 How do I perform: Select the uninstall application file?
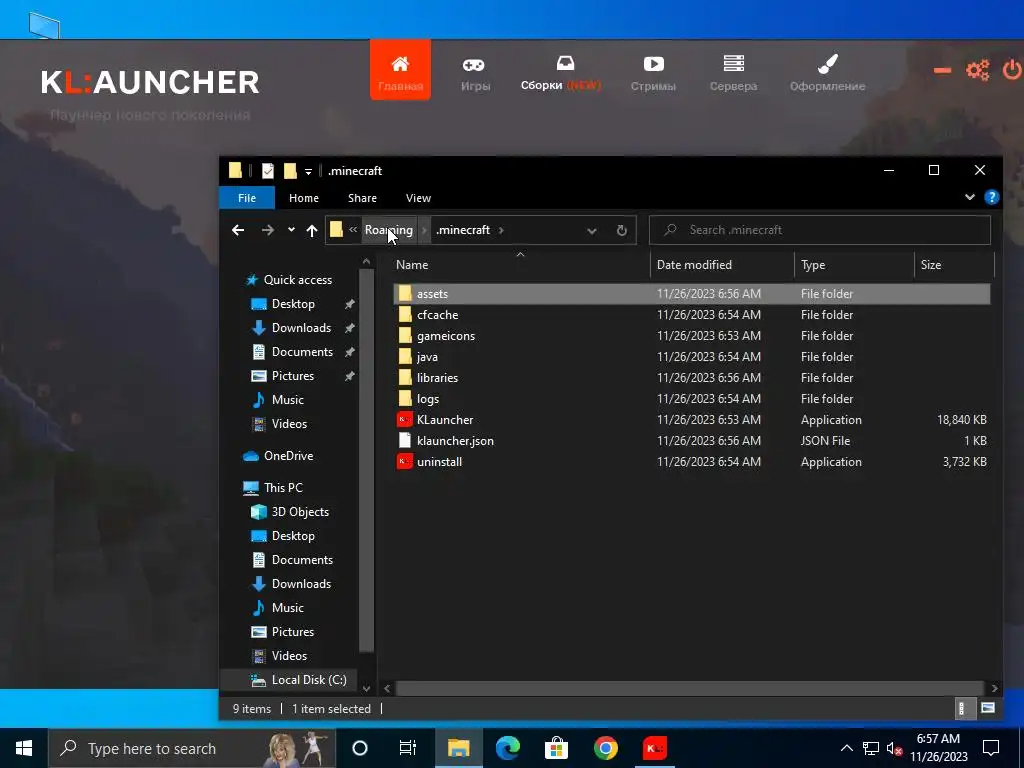692,461
